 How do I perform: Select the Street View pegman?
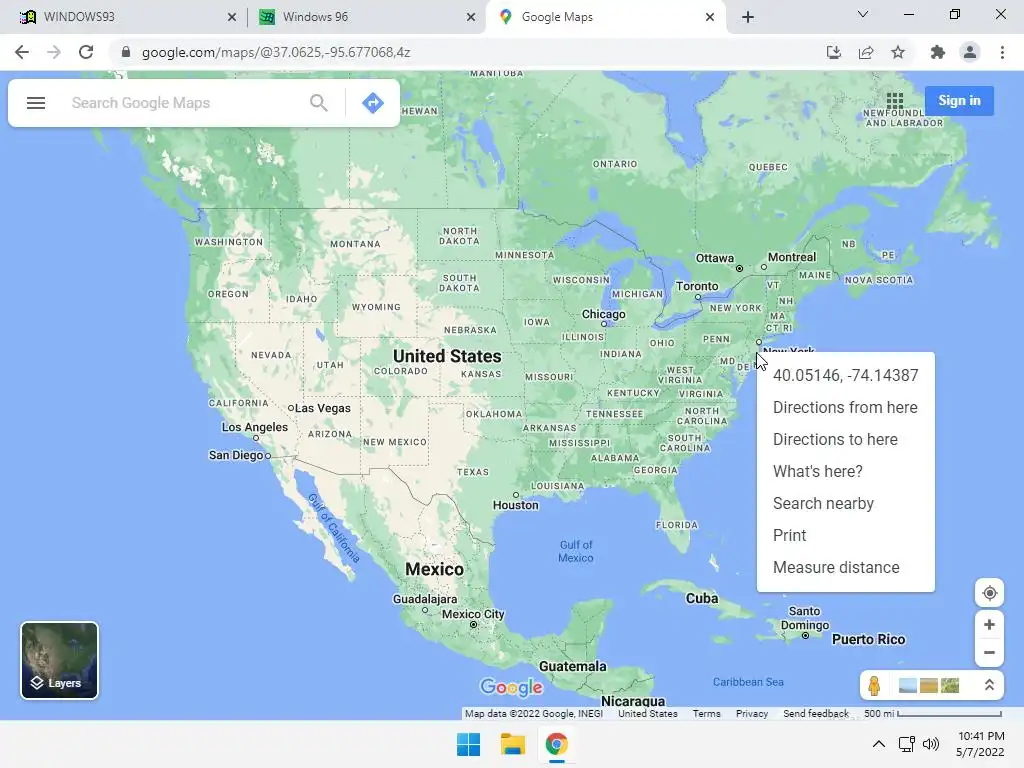tap(874, 686)
